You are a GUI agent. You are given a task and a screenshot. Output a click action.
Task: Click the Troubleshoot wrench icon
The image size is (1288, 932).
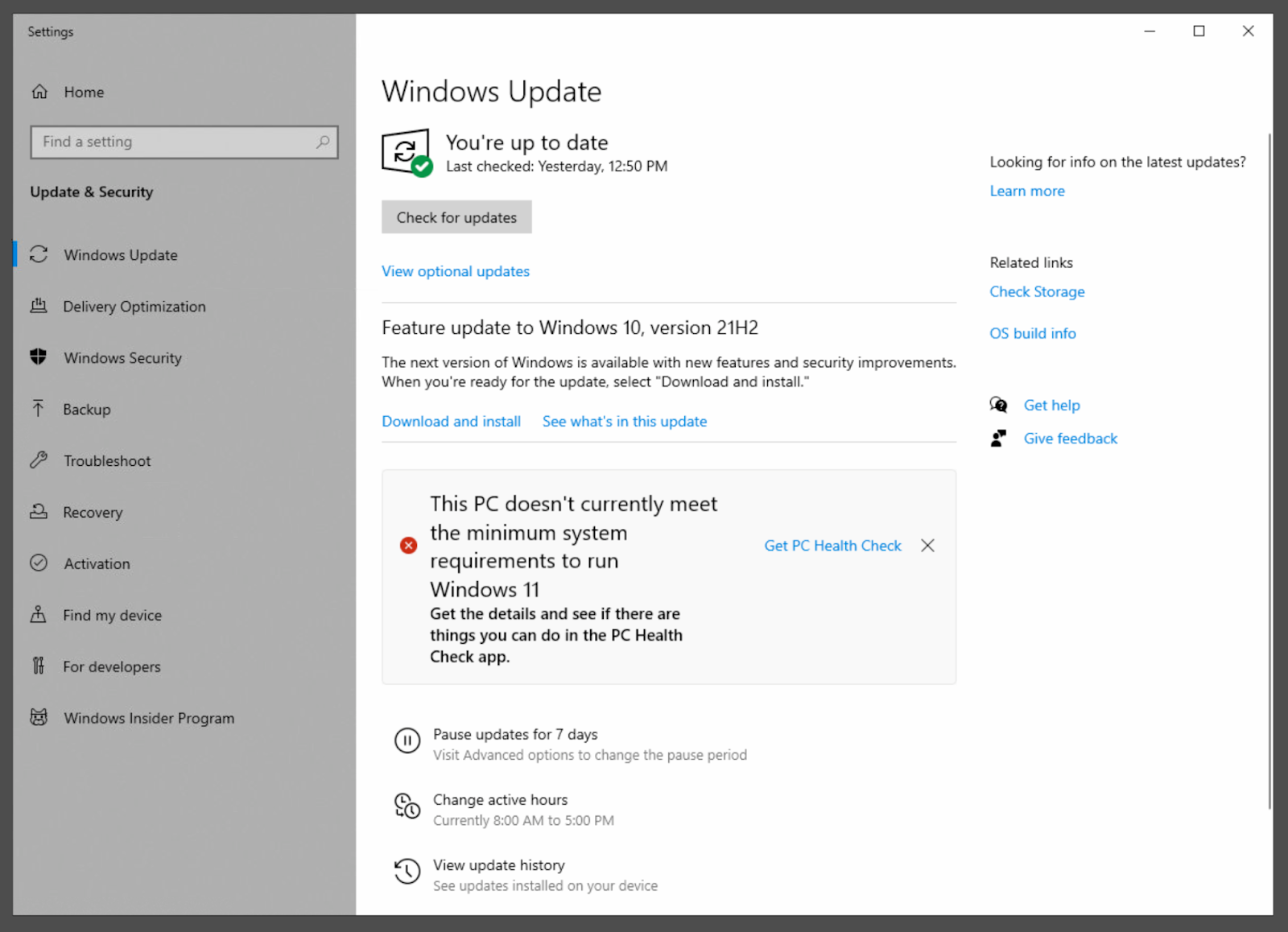pyautogui.click(x=39, y=460)
